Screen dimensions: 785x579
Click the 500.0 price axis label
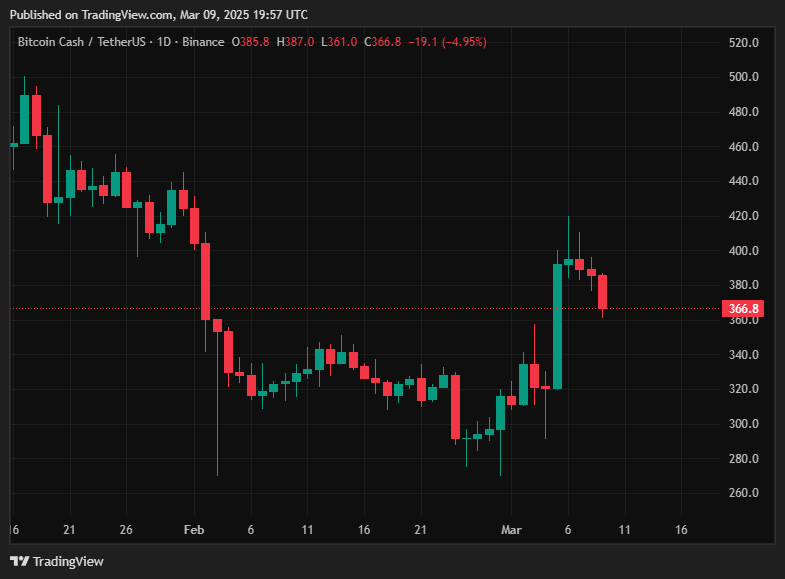(743, 77)
